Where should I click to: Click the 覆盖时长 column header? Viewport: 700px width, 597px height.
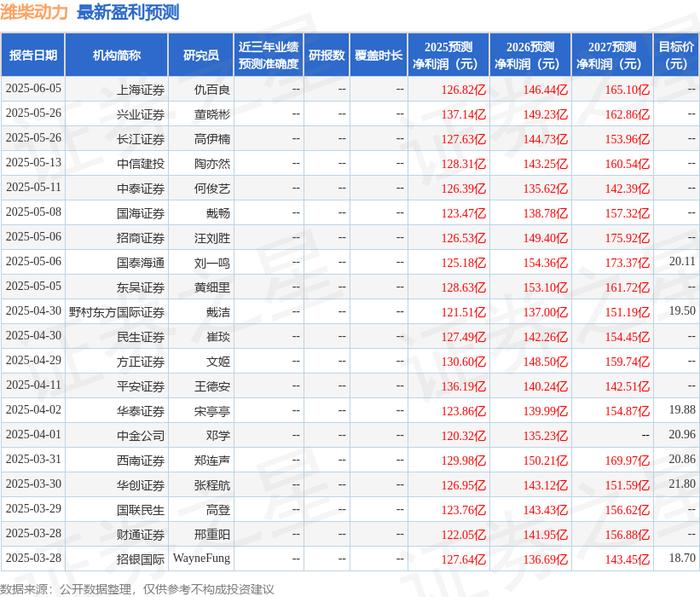pos(379,55)
